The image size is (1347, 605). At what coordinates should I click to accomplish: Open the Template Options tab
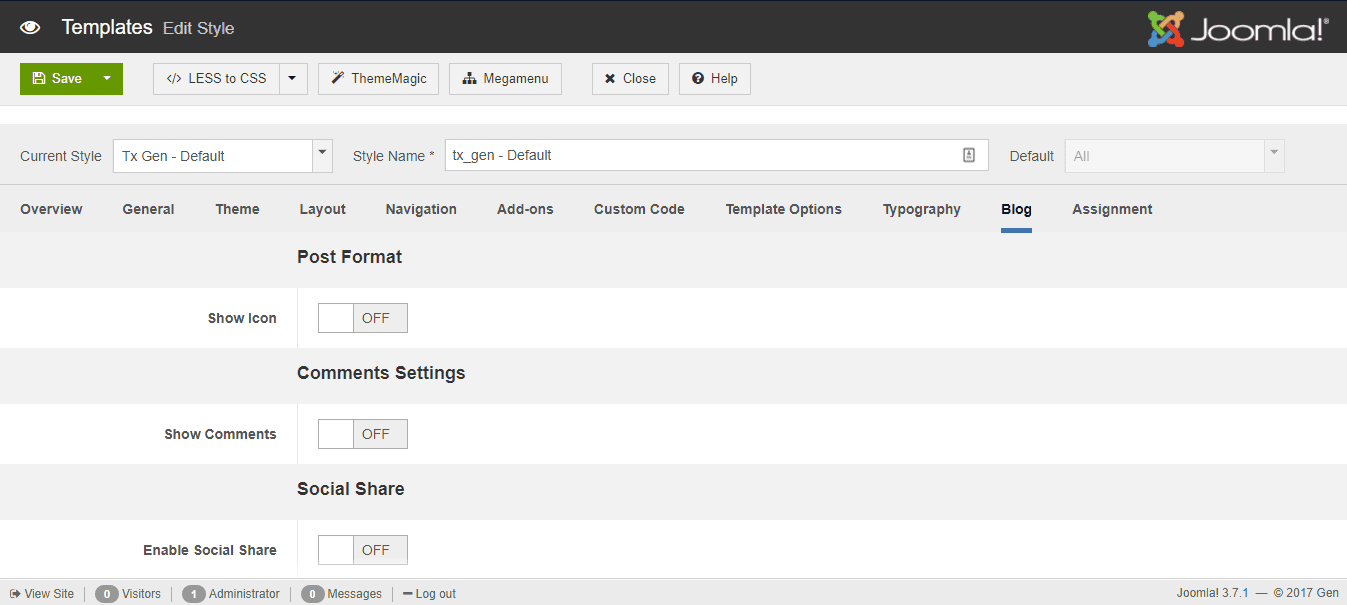(x=783, y=209)
